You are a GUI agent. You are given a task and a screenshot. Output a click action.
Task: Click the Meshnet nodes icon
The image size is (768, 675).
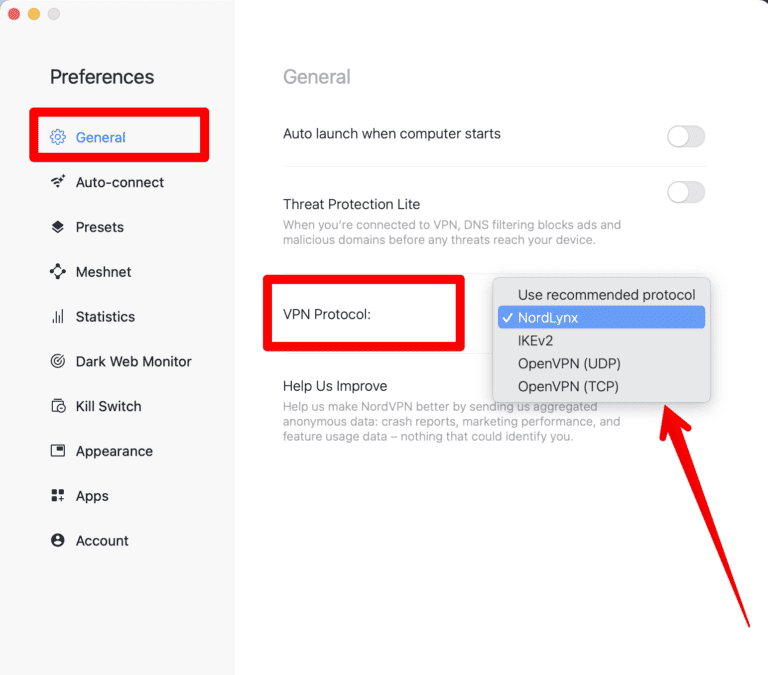(x=58, y=272)
